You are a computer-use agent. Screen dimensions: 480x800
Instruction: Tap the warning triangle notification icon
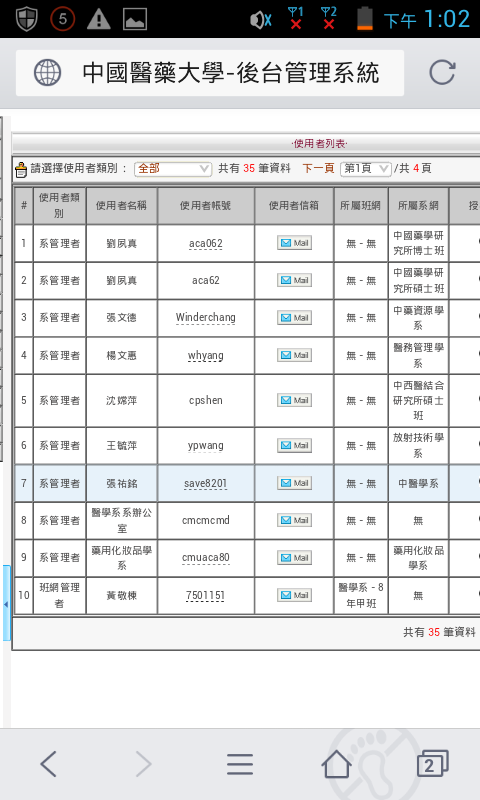[x=99, y=19]
